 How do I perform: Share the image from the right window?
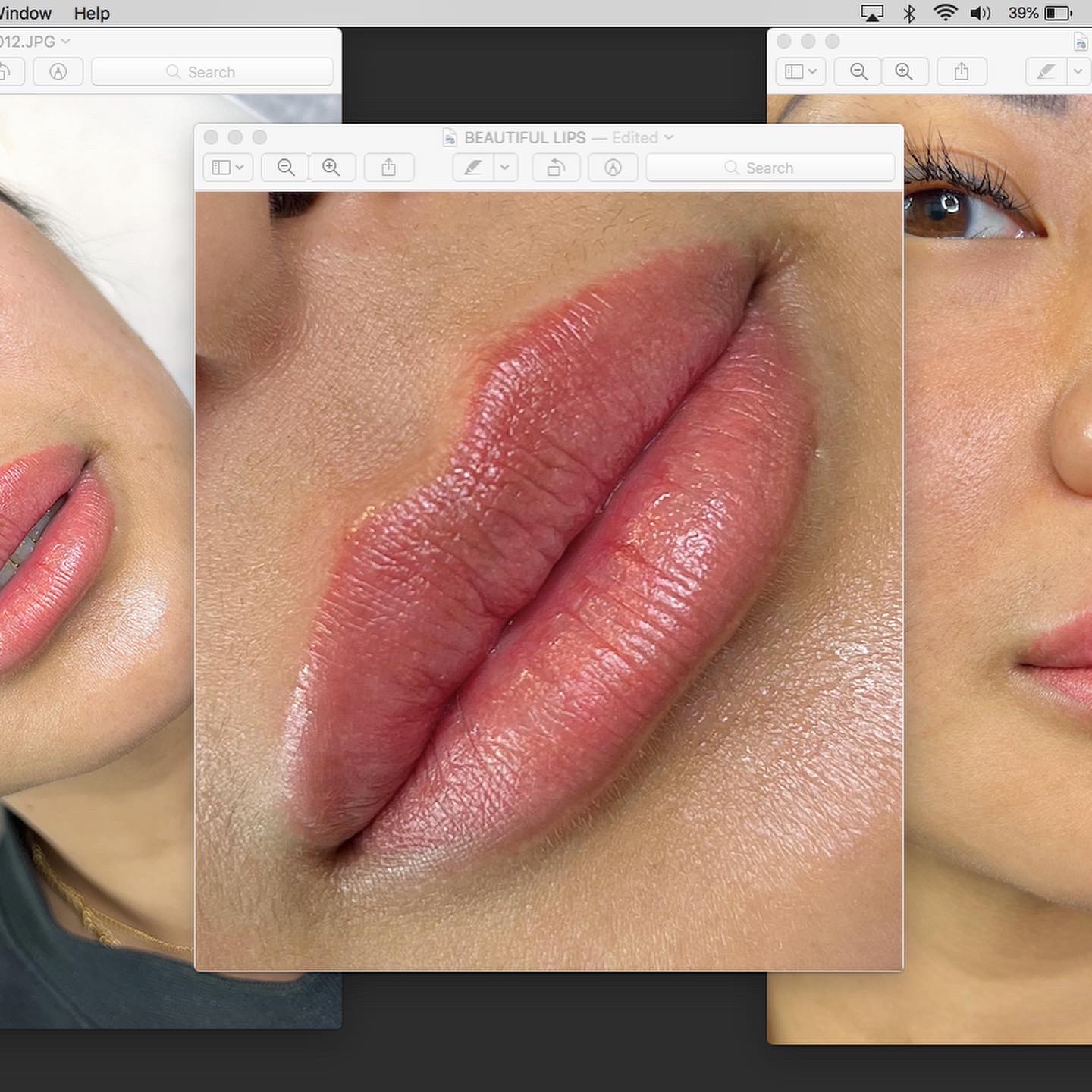(x=962, y=72)
